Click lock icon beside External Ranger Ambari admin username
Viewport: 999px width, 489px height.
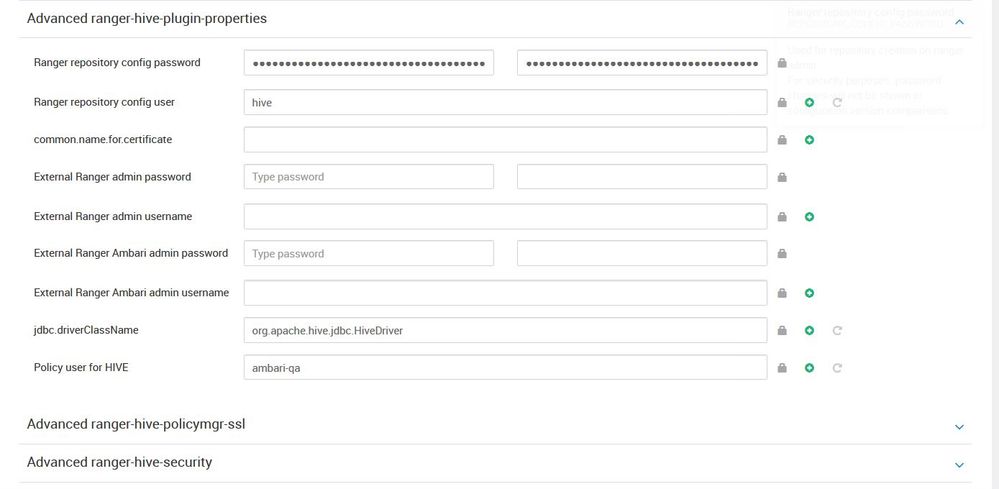[x=782, y=293]
